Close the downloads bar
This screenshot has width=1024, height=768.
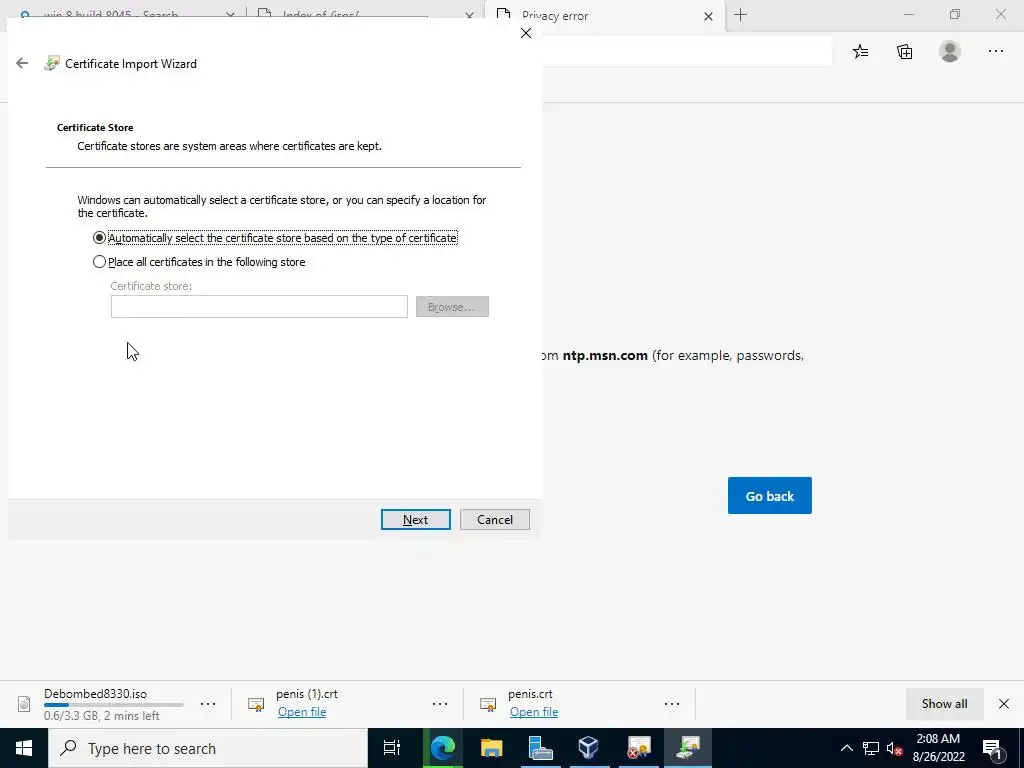(x=1004, y=704)
